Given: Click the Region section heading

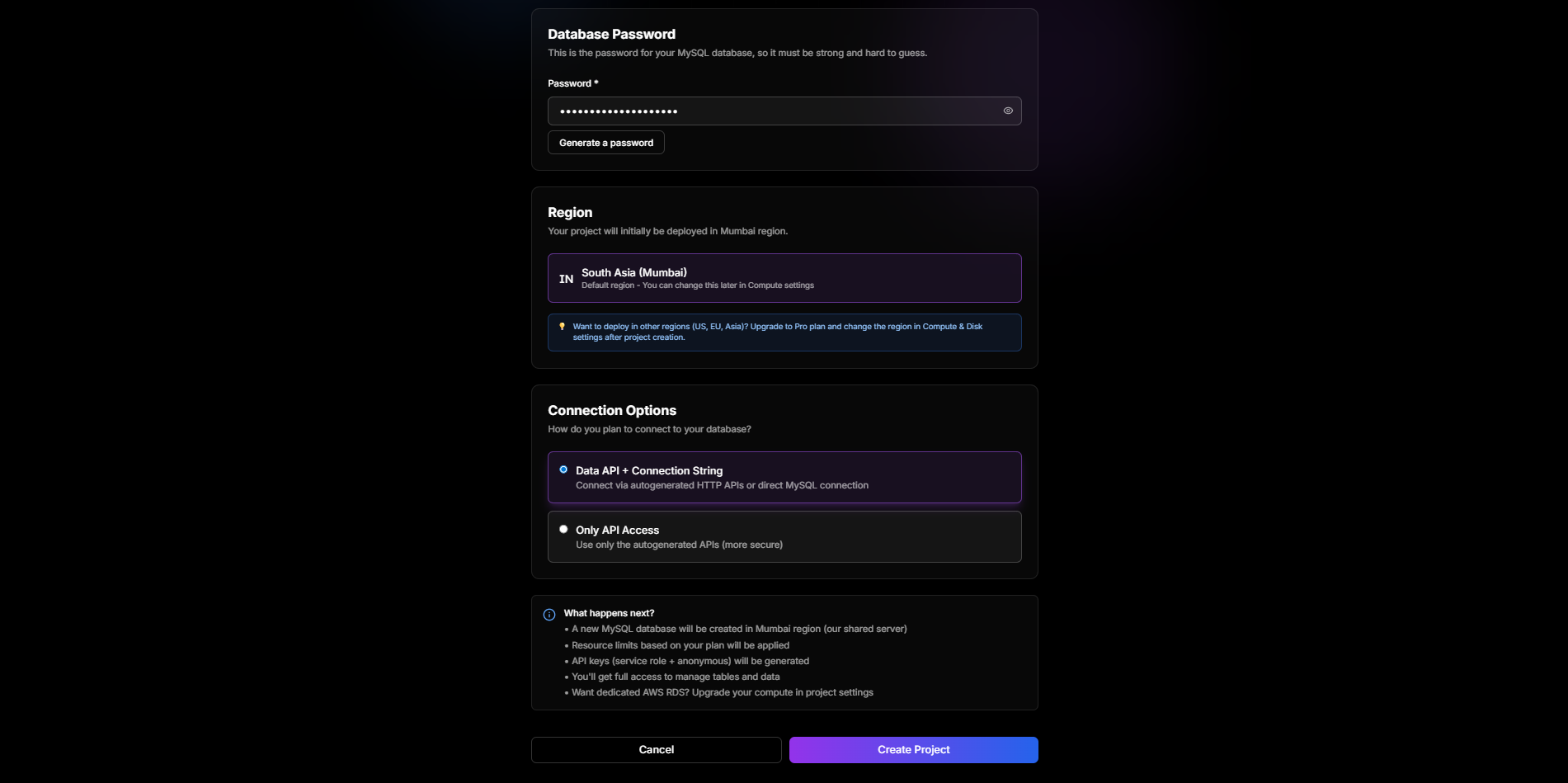Looking at the screenshot, I should click(x=570, y=213).
